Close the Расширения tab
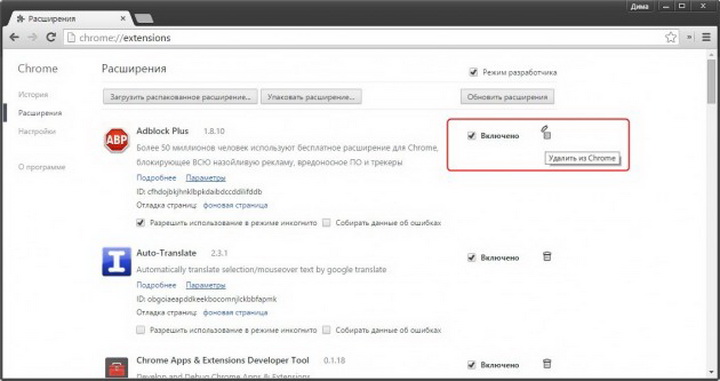 coord(123,19)
